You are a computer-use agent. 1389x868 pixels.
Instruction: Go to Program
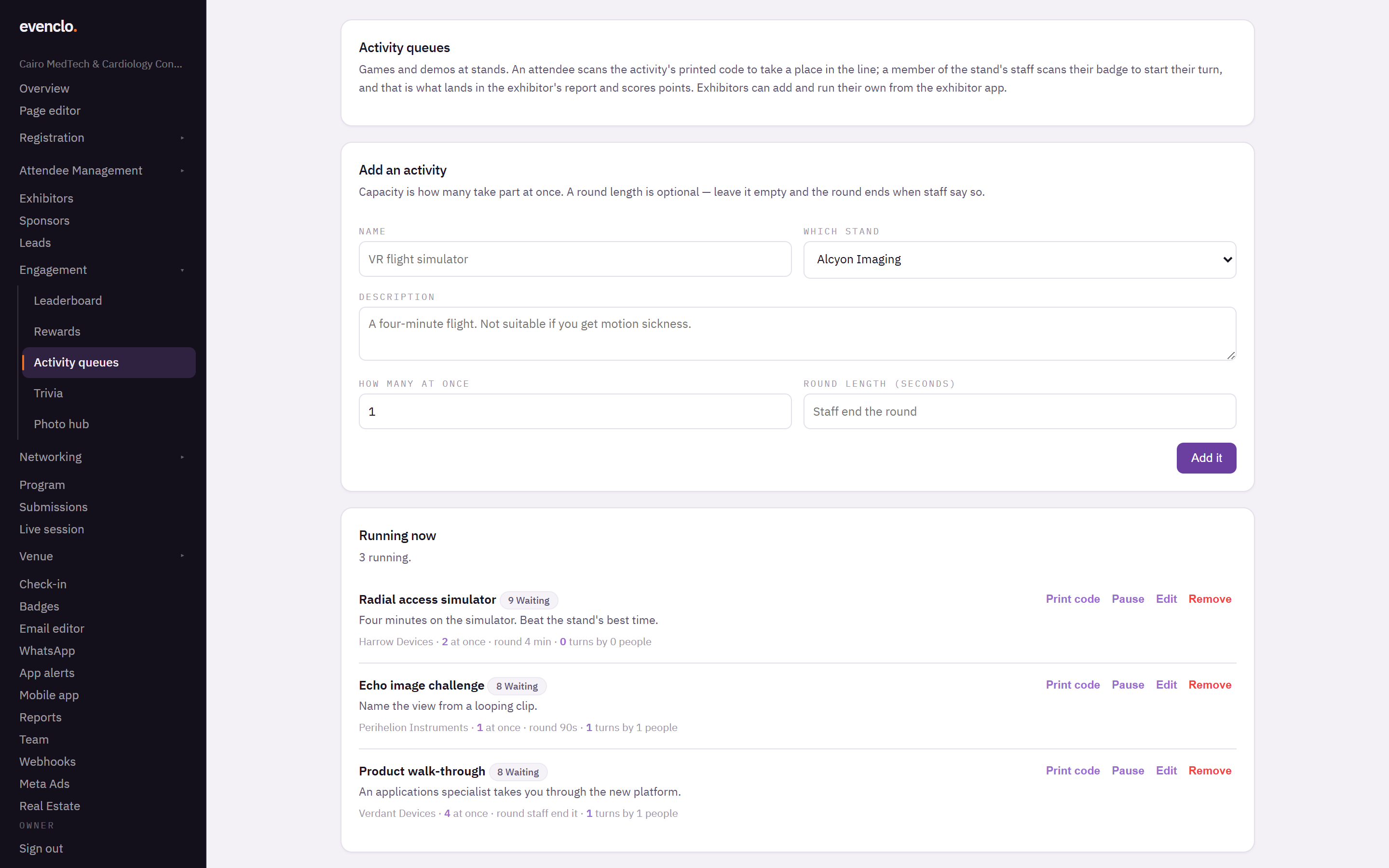(42, 485)
